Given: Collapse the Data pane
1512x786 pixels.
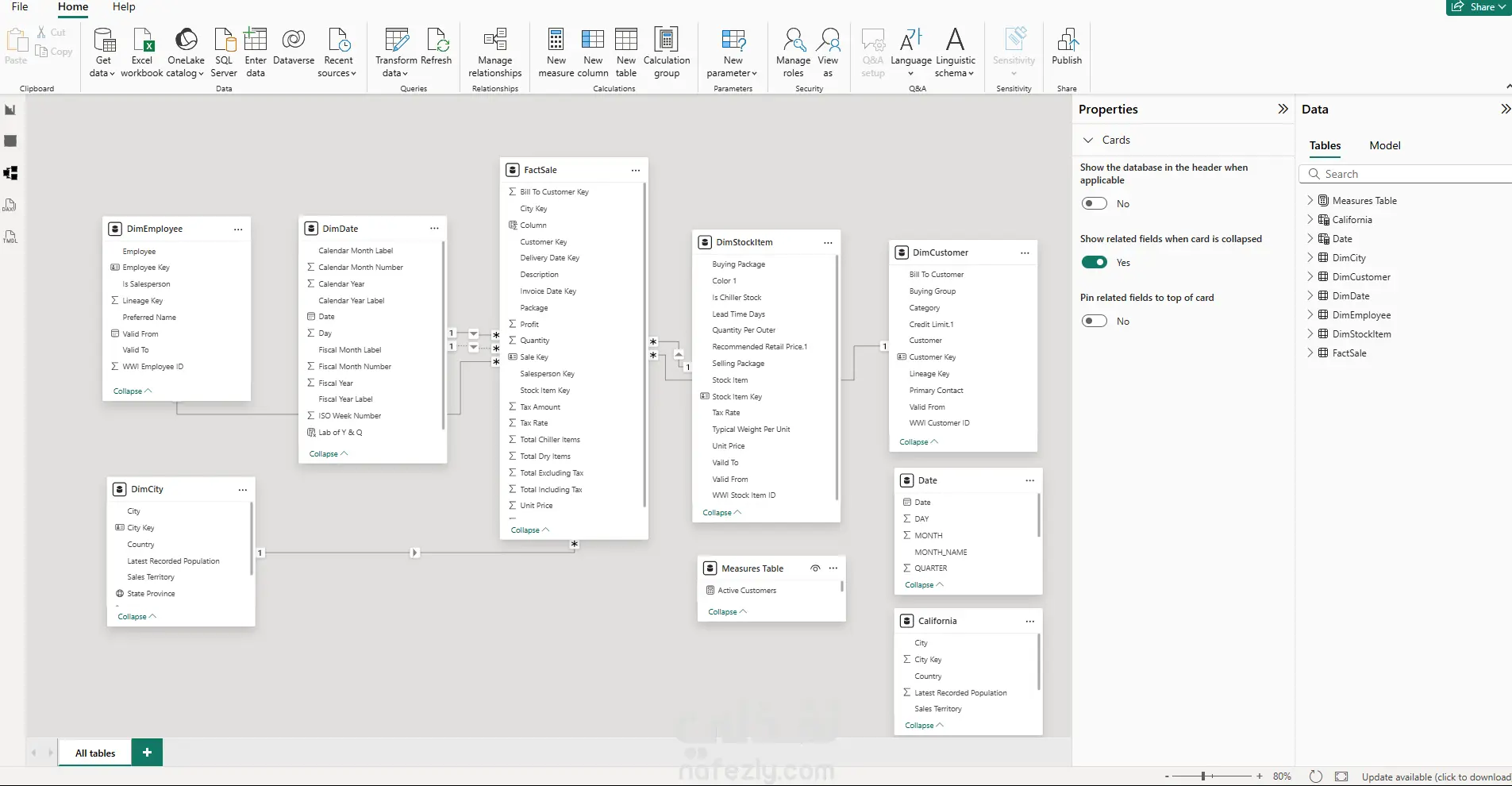Looking at the screenshot, I should 1506,109.
